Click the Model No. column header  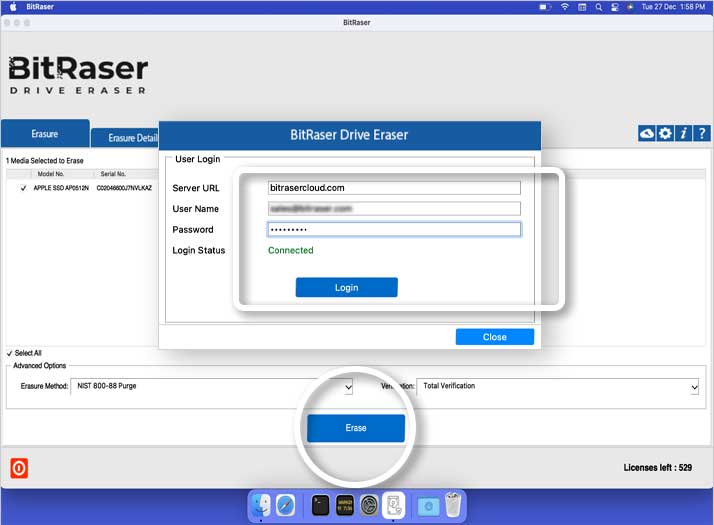tap(51, 174)
